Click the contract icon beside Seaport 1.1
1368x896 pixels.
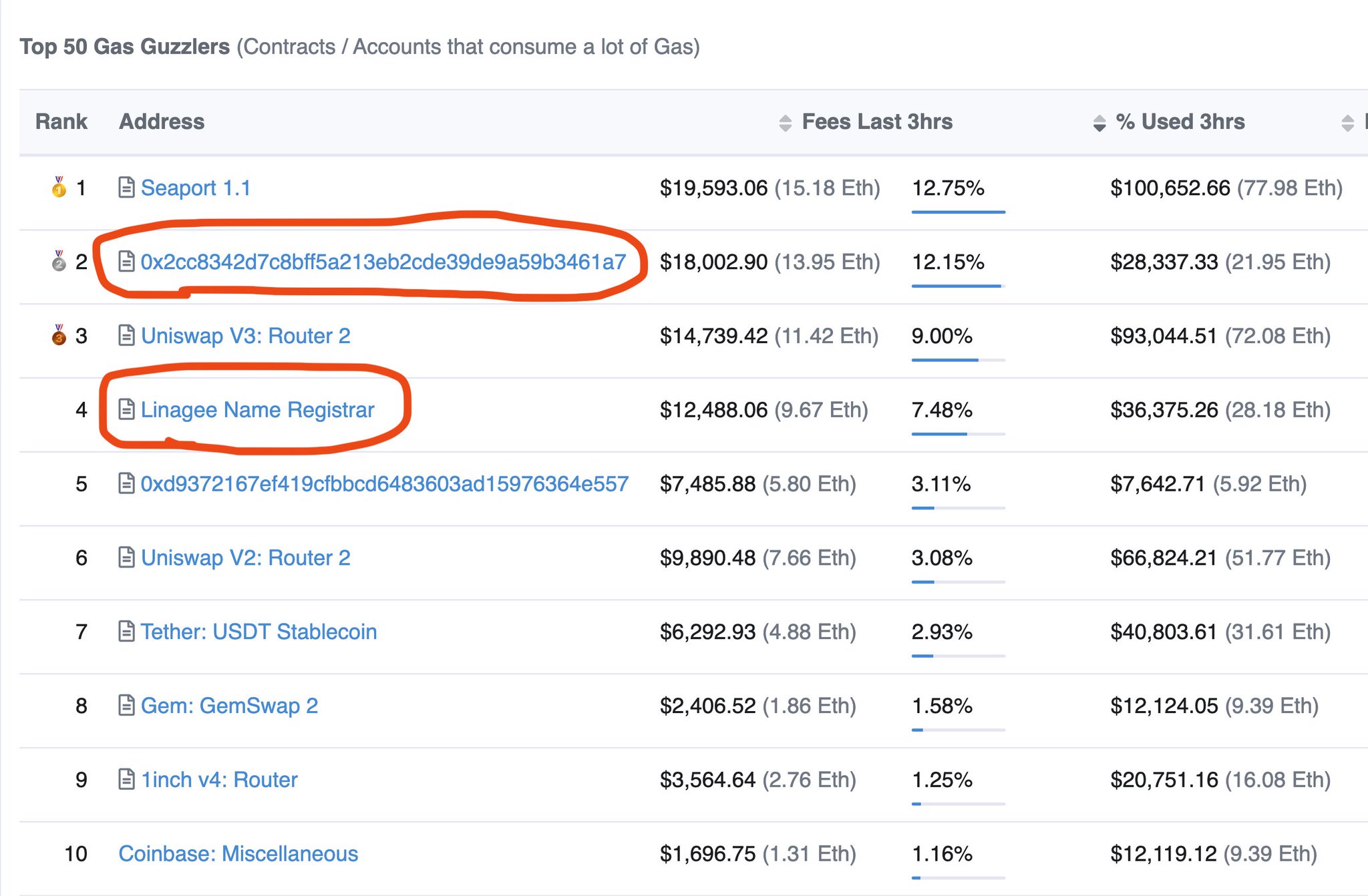[126, 188]
